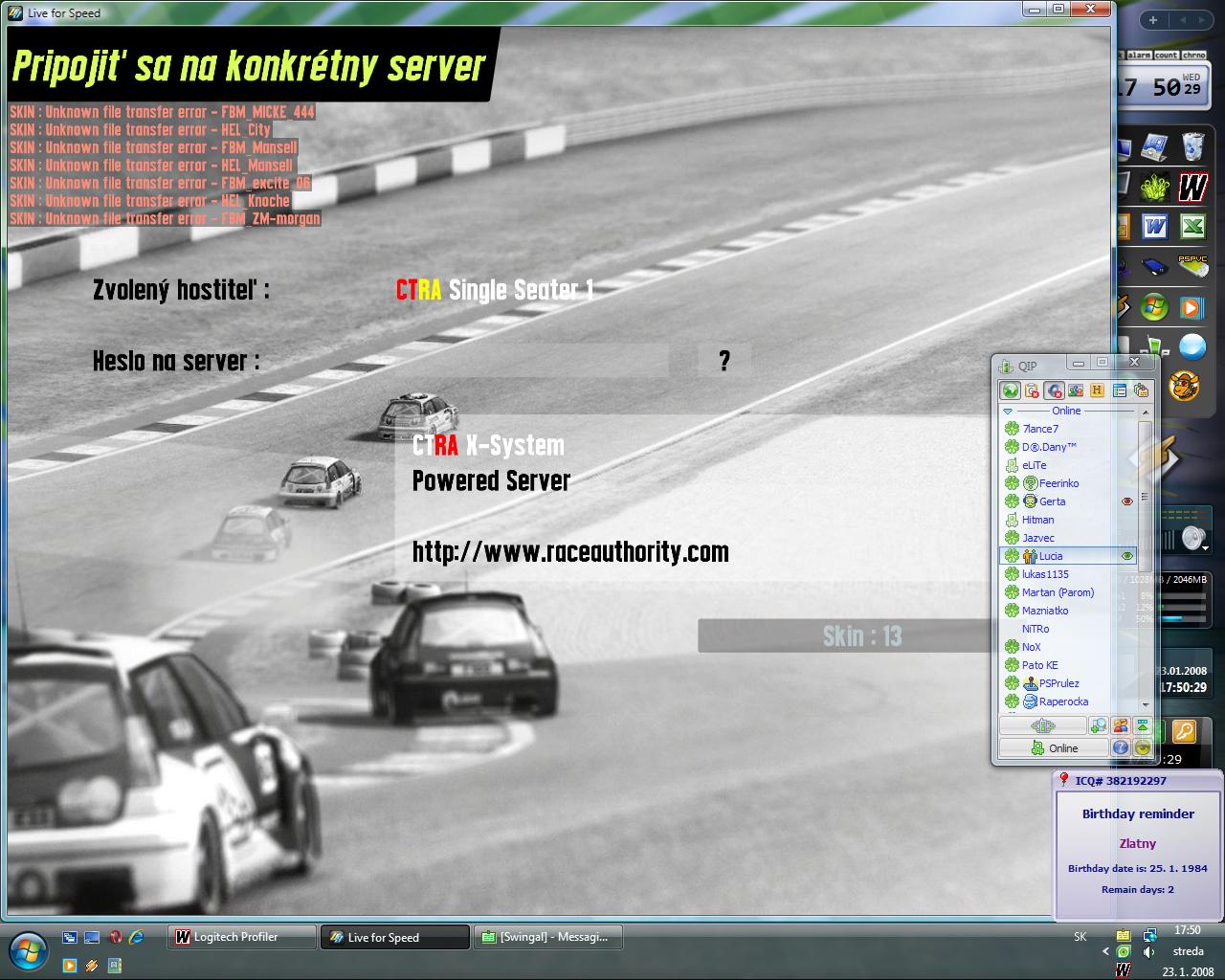Select contact Lucia in QIP
This screenshot has width=1225, height=980.
[x=1068, y=556]
